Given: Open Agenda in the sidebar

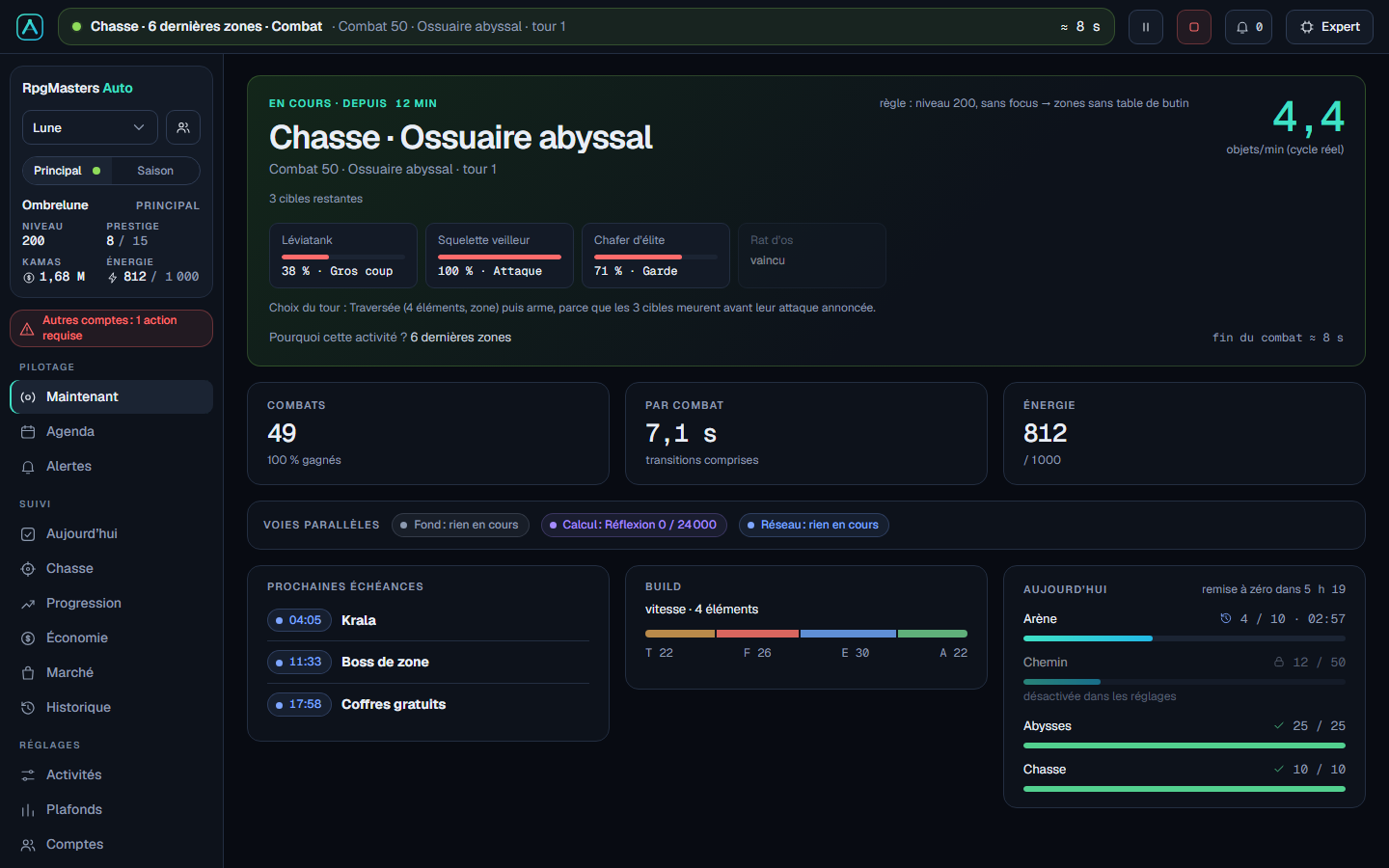Looking at the screenshot, I should pos(111,431).
